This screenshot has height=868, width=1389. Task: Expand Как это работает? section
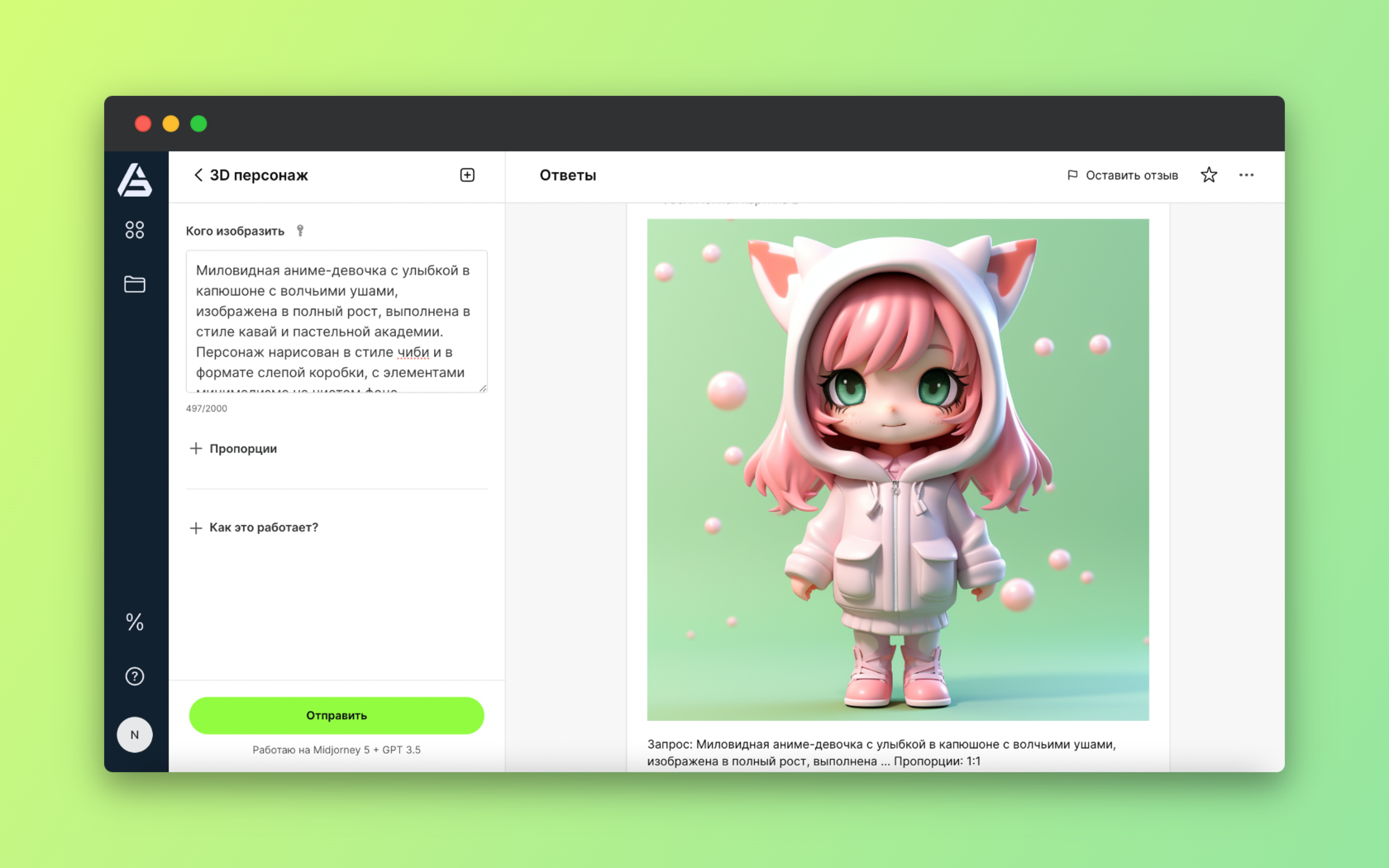coord(254,527)
